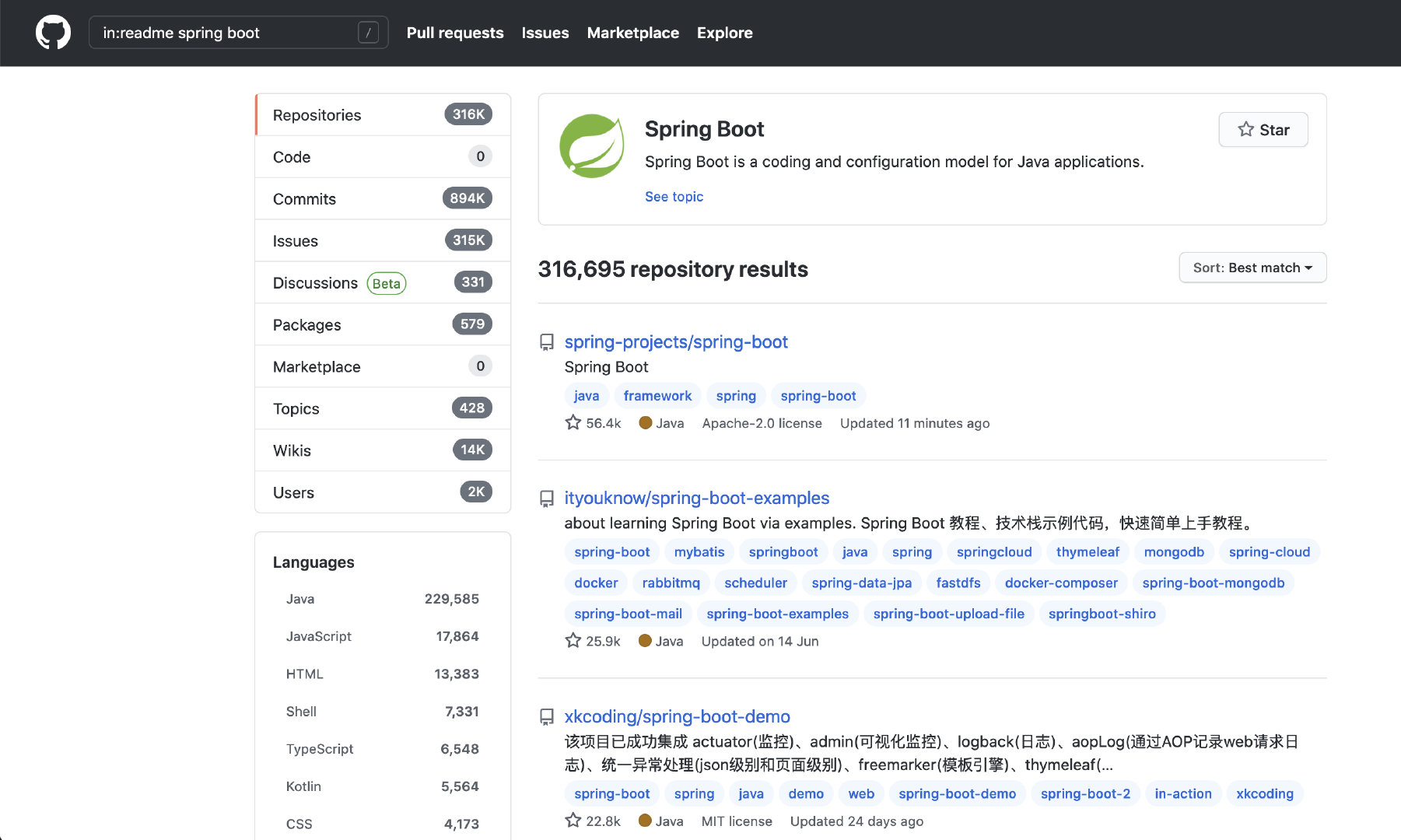Select the Wikis result type
1401x840 pixels.
point(383,451)
